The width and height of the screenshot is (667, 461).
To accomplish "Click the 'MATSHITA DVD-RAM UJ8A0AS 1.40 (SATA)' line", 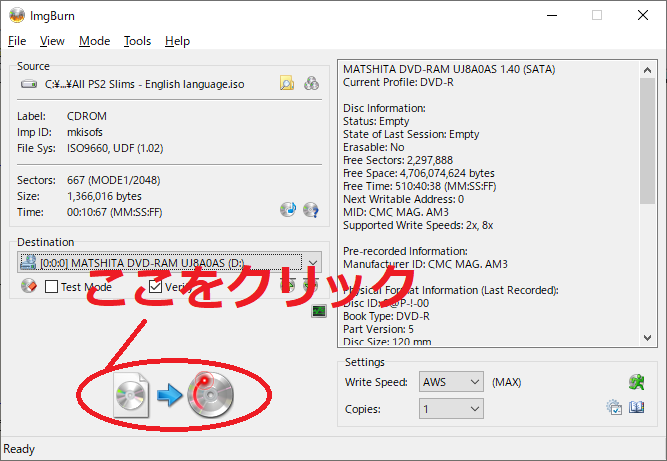I will (449, 69).
